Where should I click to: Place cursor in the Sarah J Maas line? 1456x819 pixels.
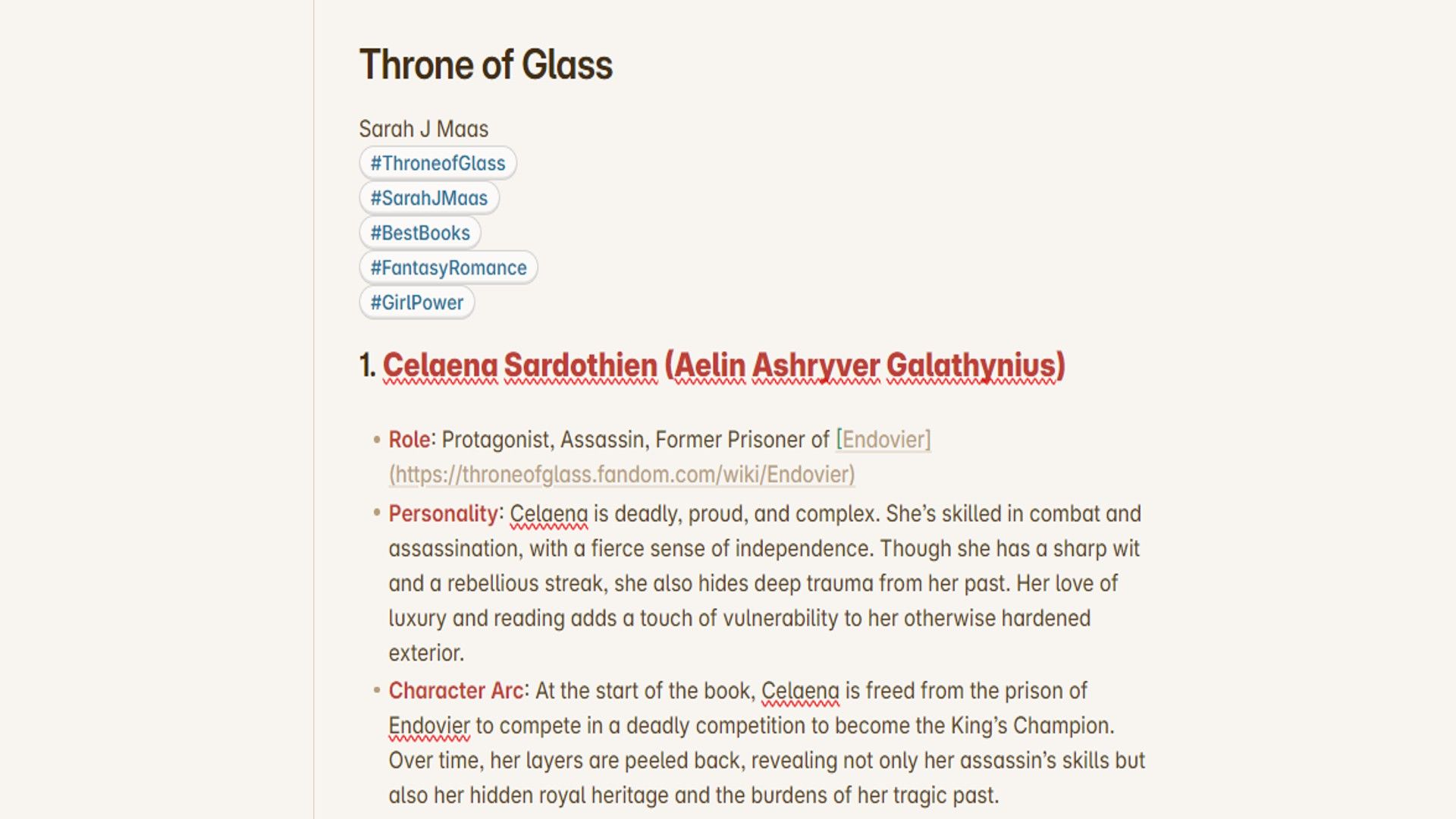[423, 129]
